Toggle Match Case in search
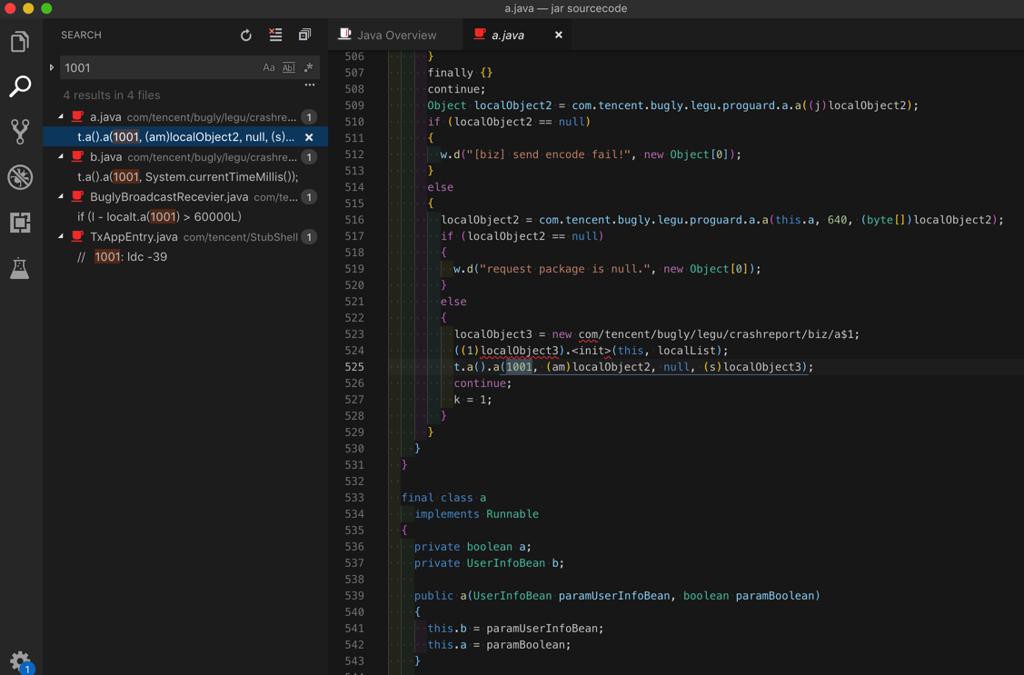 tap(268, 68)
